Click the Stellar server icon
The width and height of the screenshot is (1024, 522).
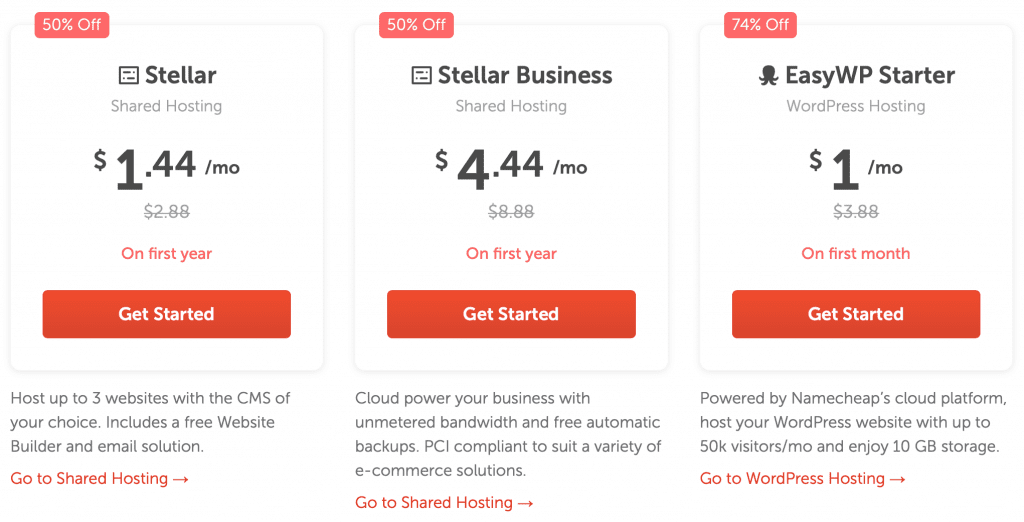point(128,76)
